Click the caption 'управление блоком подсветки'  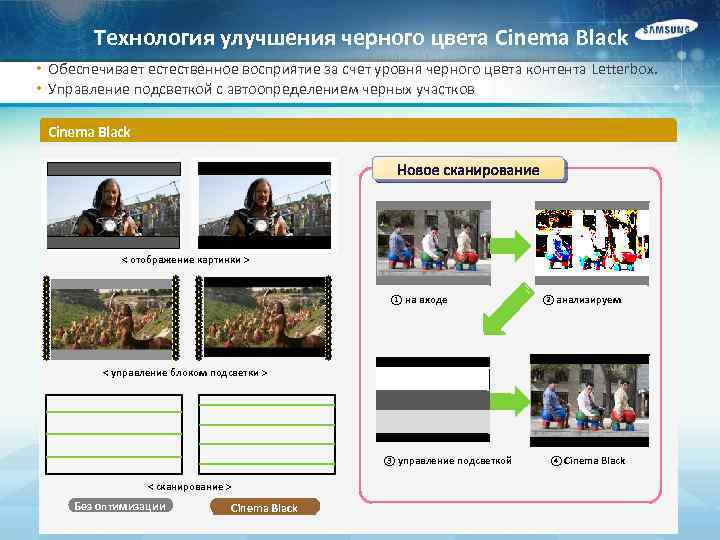[x=185, y=373]
